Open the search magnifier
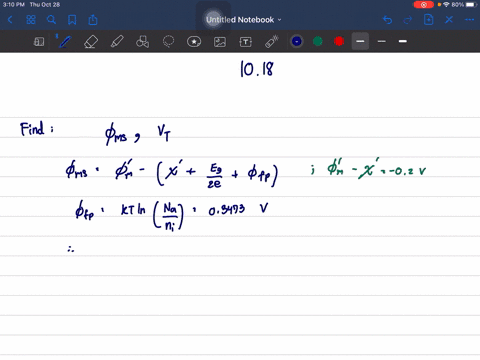480x360 pixels. pos(51,20)
